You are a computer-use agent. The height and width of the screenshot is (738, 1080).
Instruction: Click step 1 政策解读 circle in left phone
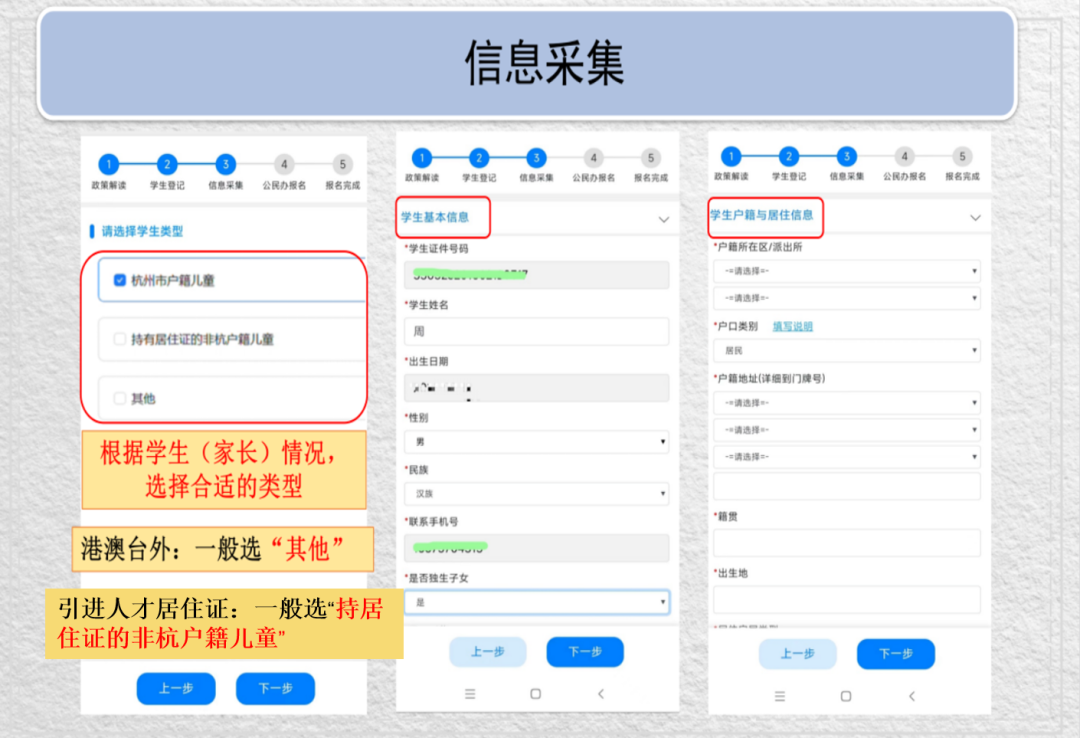point(109,164)
